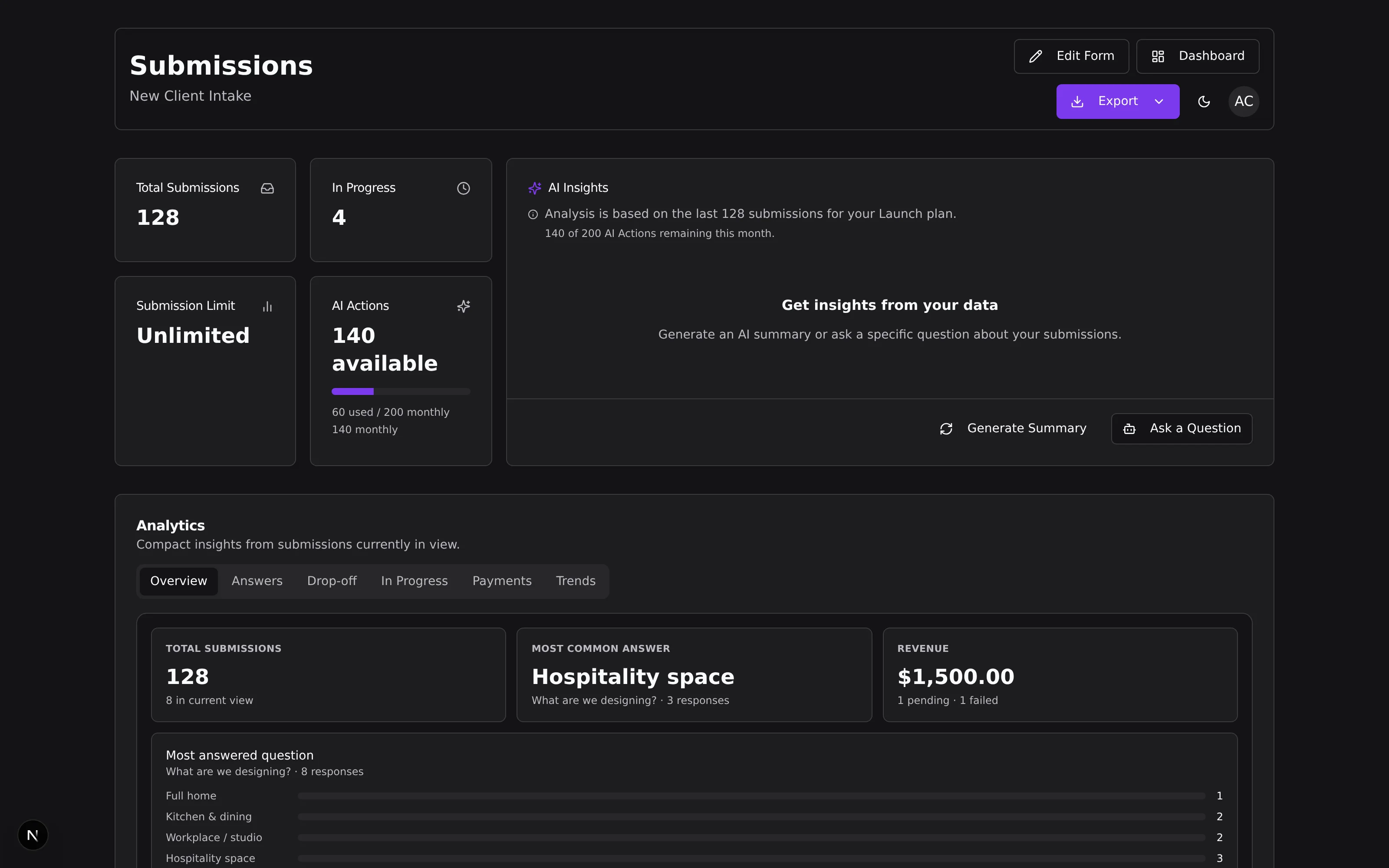The width and height of the screenshot is (1389, 868).
Task: Click "60 used / 200 monthly" text
Action: (390, 412)
